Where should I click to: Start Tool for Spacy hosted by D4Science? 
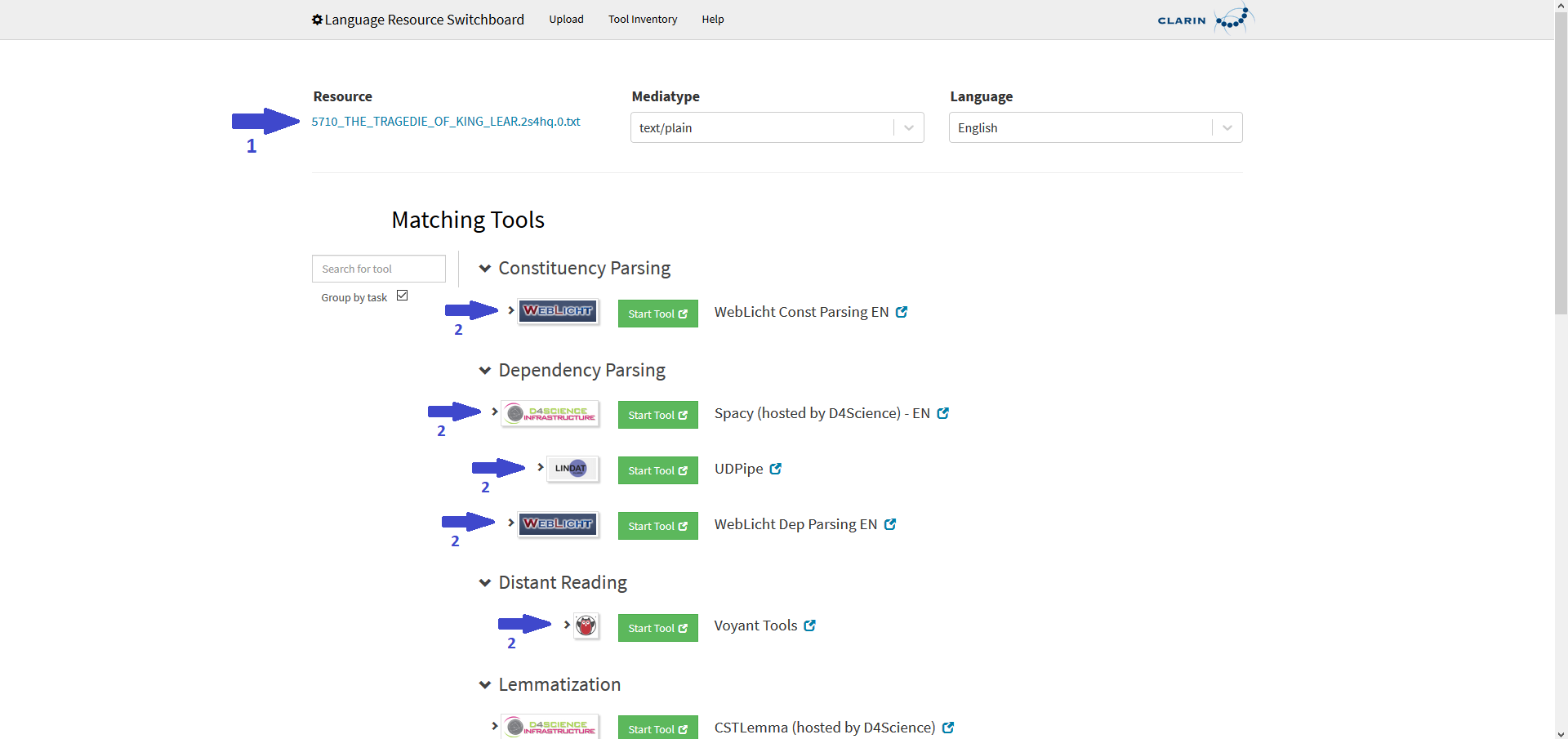click(x=657, y=414)
